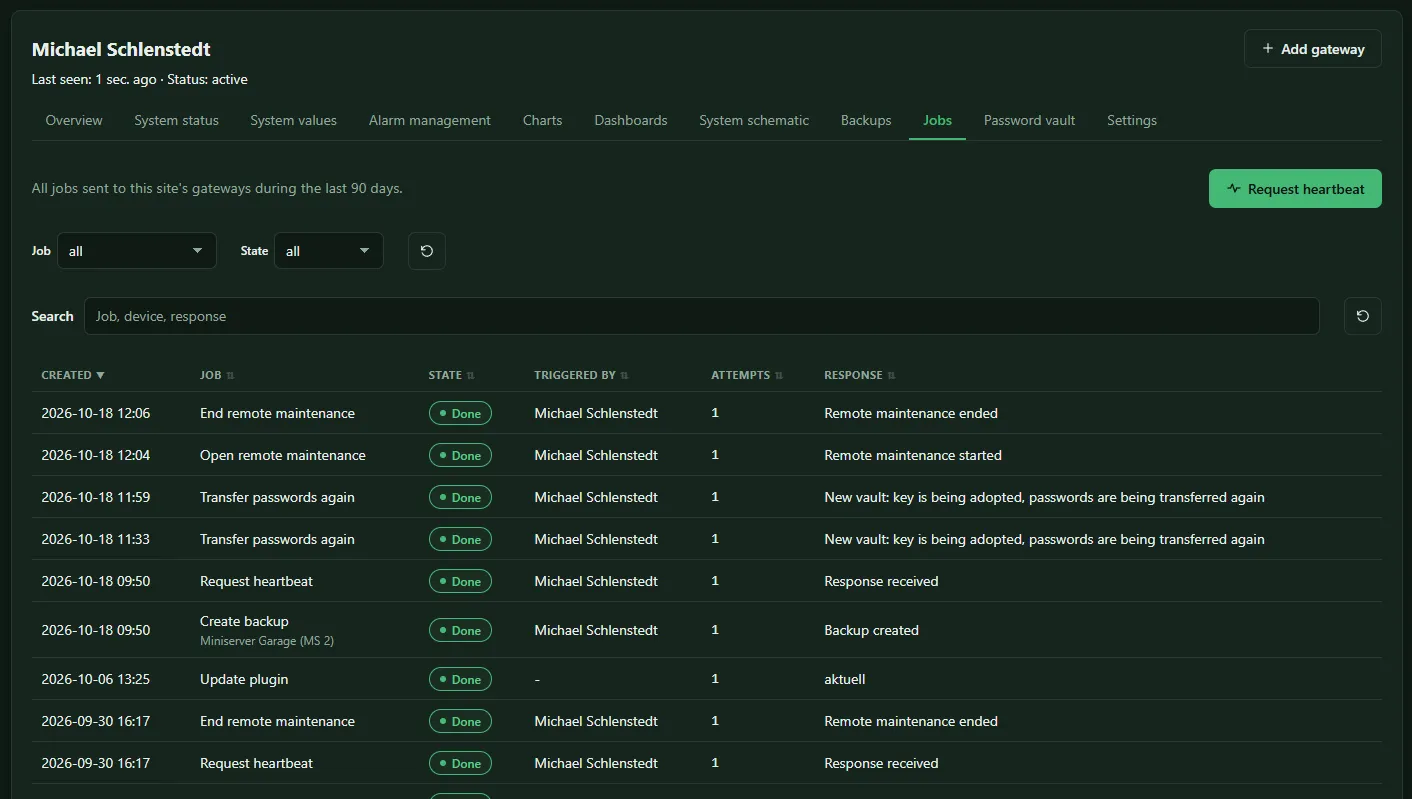1412x799 pixels.
Task: Select the 'Update plugin' job name
Action: (x=244, y=679)
